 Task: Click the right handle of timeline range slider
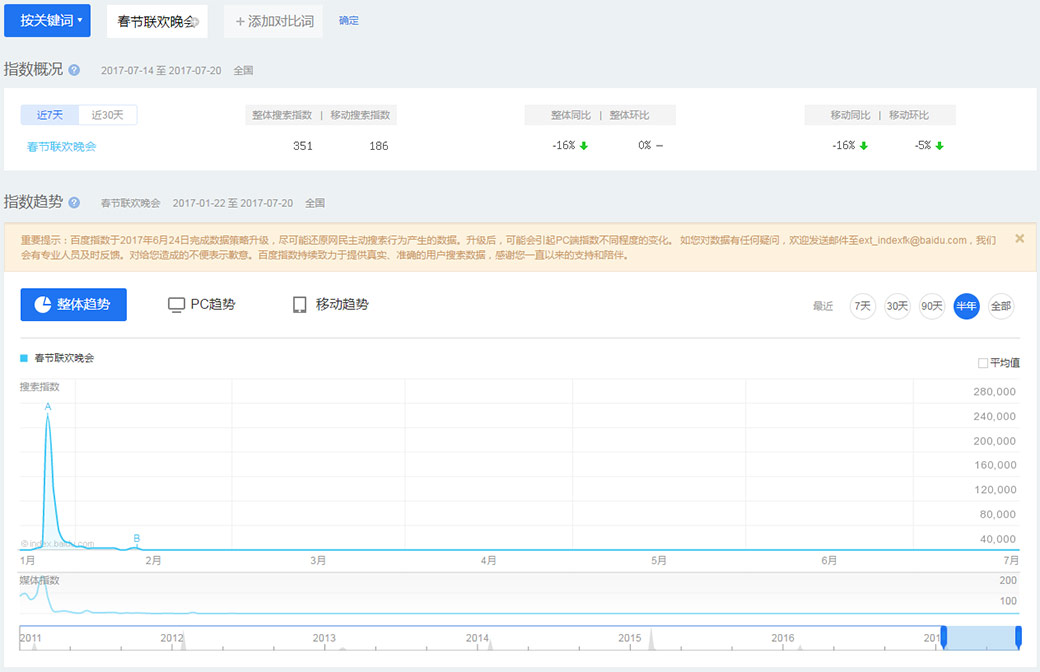1018,637
